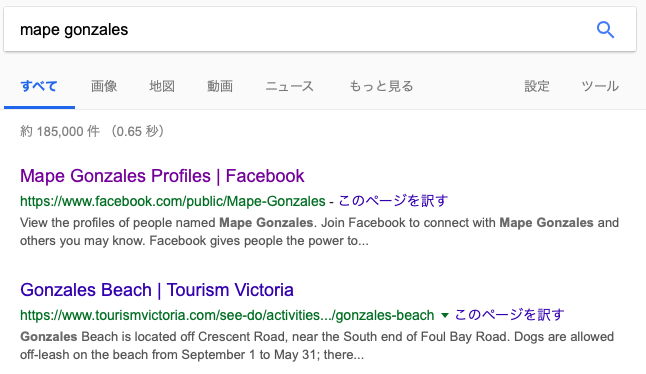Open the ニュース tab

pyautogui.click(x=290, y=86)
